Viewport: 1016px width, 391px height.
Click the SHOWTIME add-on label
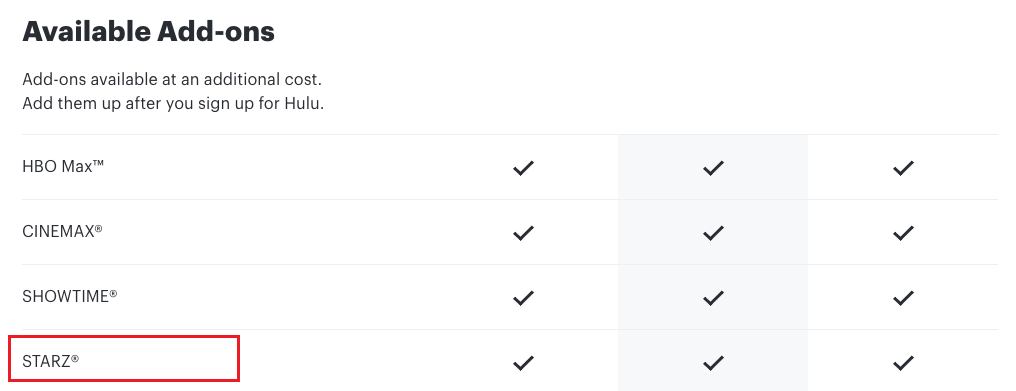click(x=70, y=296)
